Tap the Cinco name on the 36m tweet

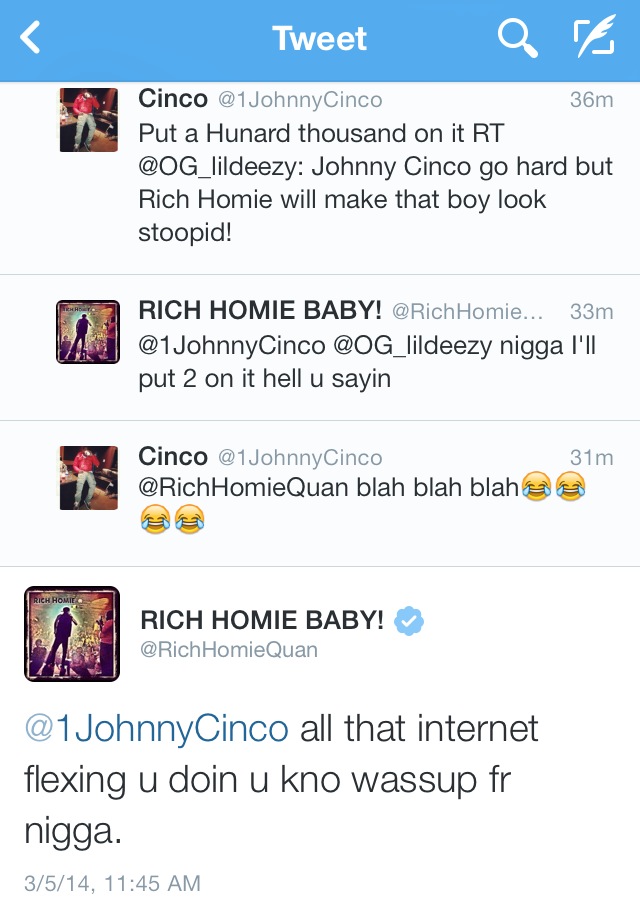pyautogui.click(x=173, y=99)
